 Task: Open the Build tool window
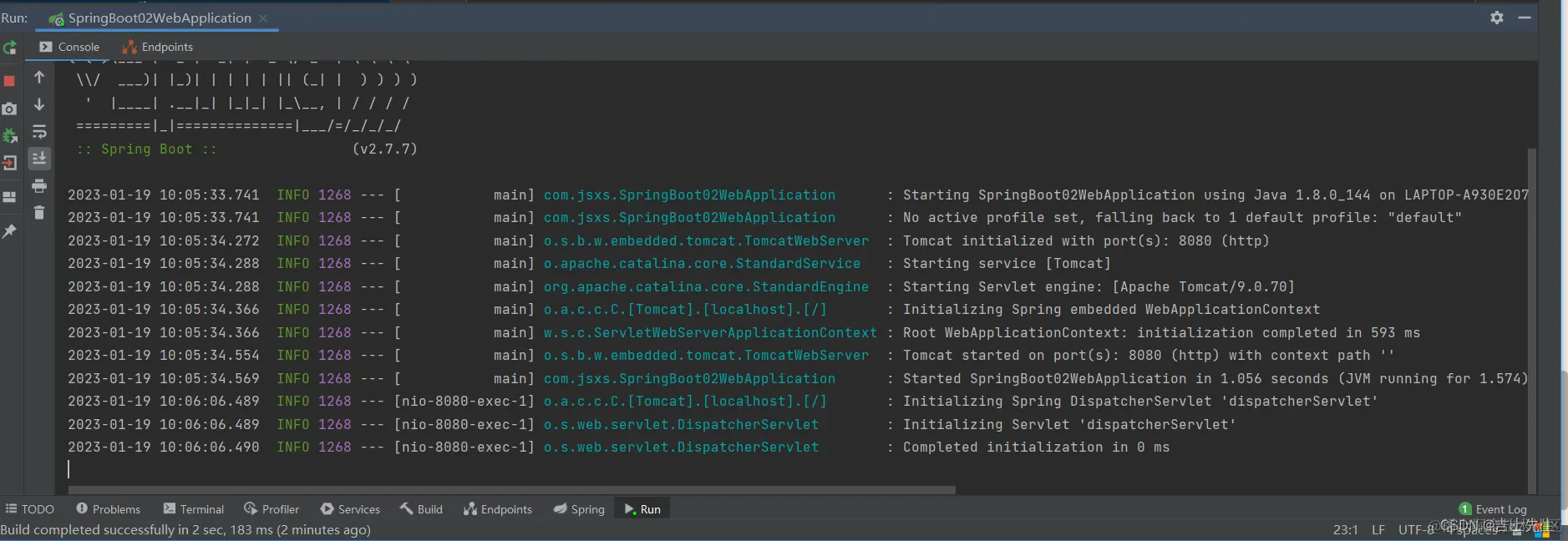point(421,509)
